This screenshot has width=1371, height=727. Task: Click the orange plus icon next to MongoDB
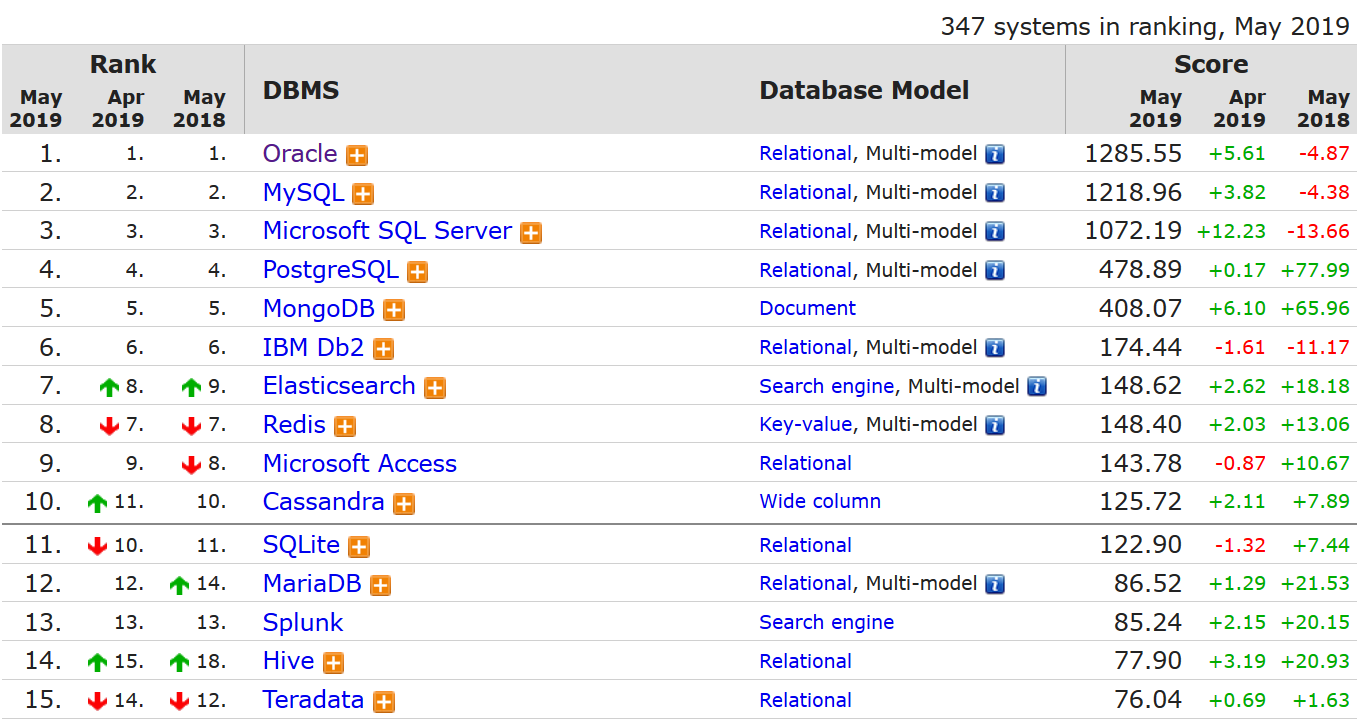[x=394, y=310]
